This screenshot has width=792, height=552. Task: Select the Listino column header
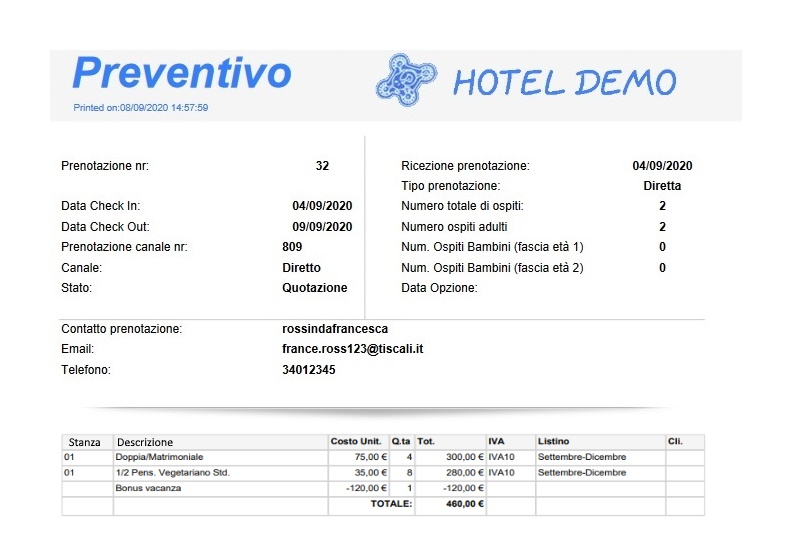pyautogui.click(x=553, y=441)
